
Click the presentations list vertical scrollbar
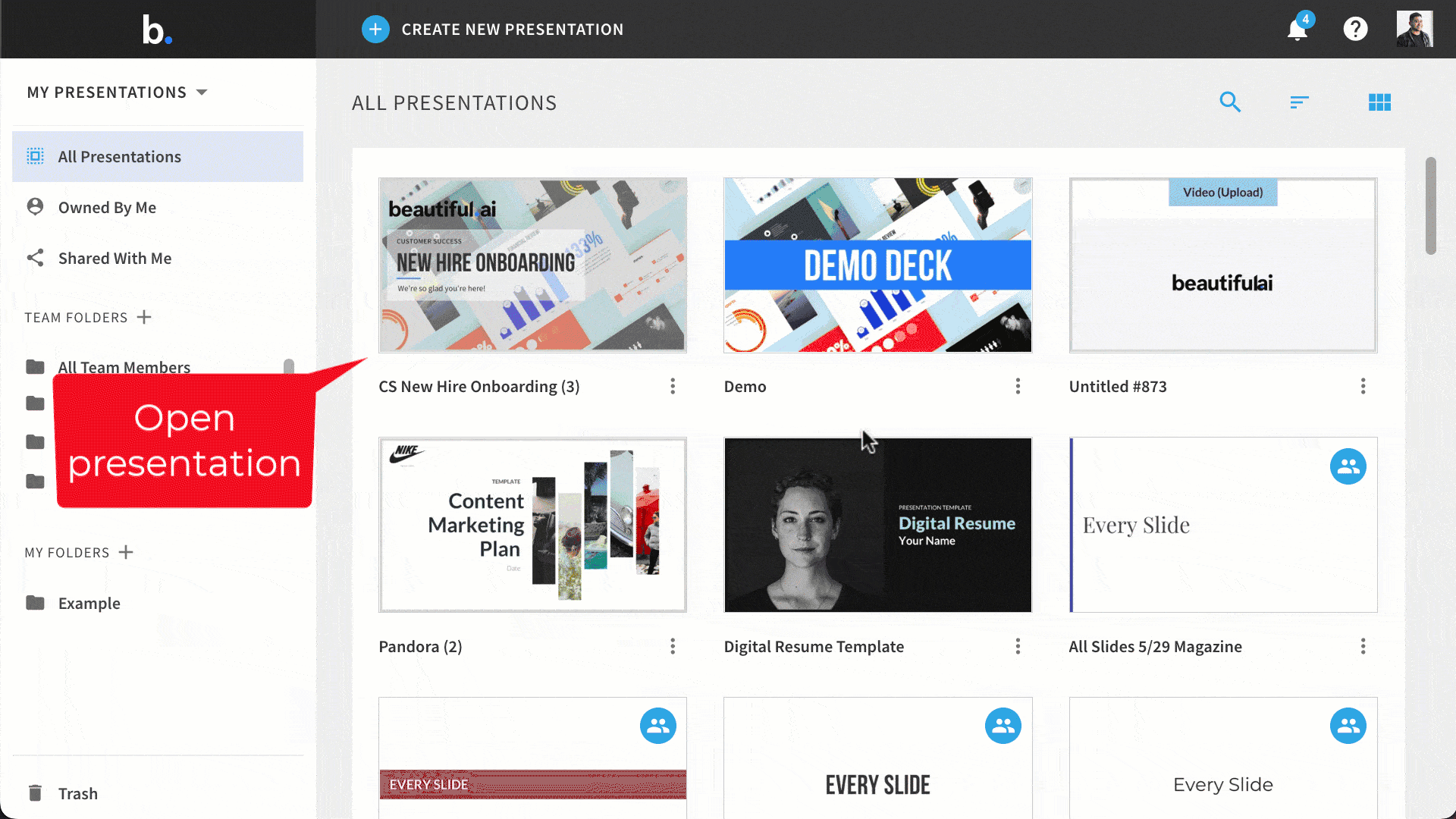(1431, 206)
